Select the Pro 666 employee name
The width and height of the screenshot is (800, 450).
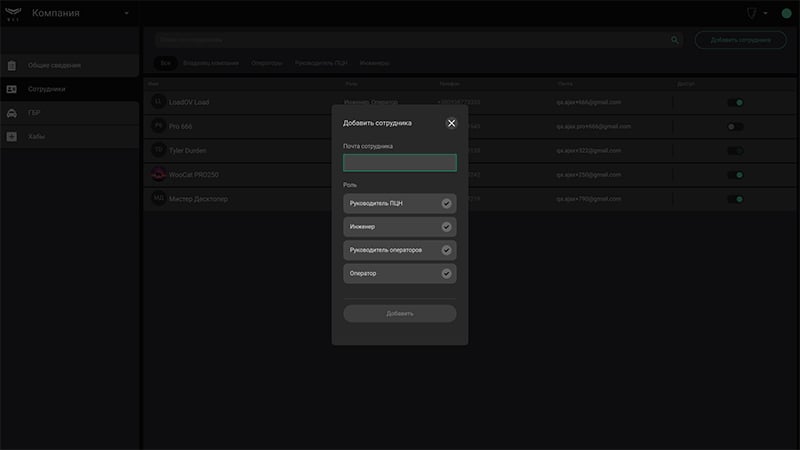click(x=181, y=126)
